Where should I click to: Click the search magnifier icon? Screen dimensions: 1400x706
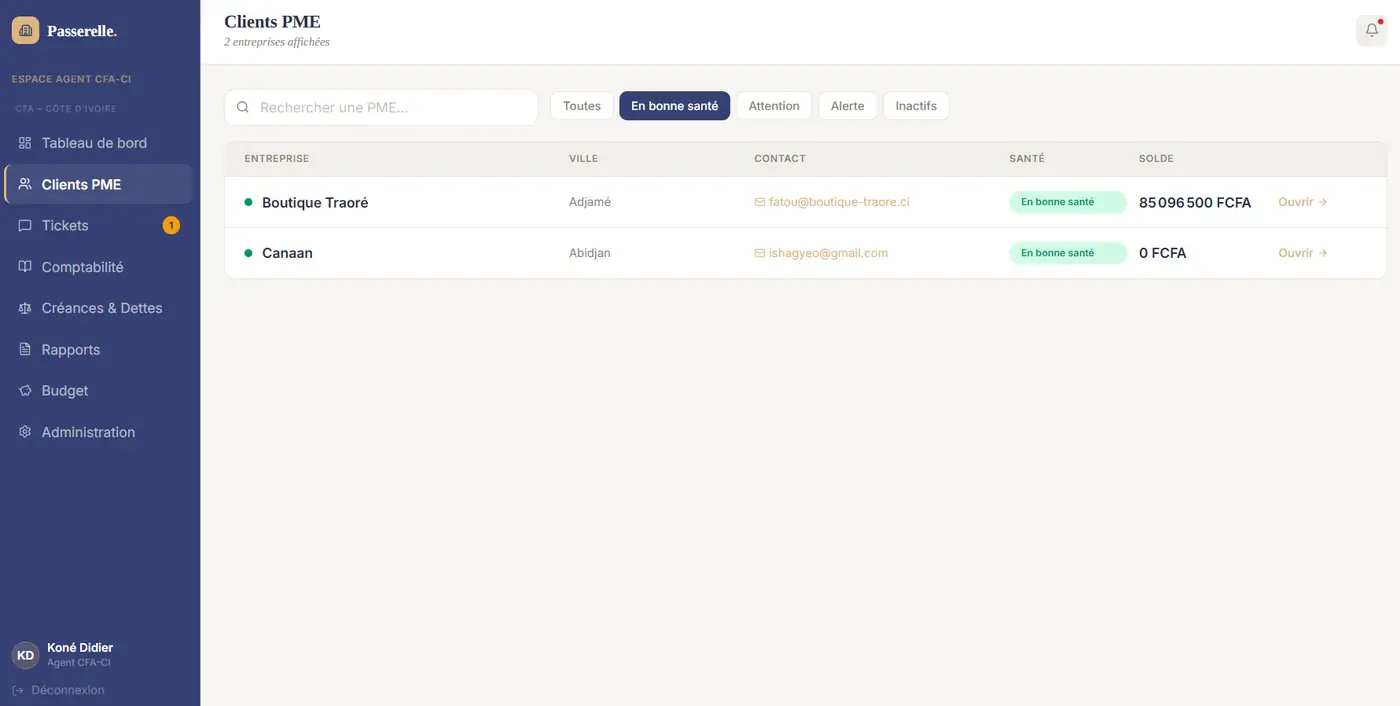(x=242, y=107)
